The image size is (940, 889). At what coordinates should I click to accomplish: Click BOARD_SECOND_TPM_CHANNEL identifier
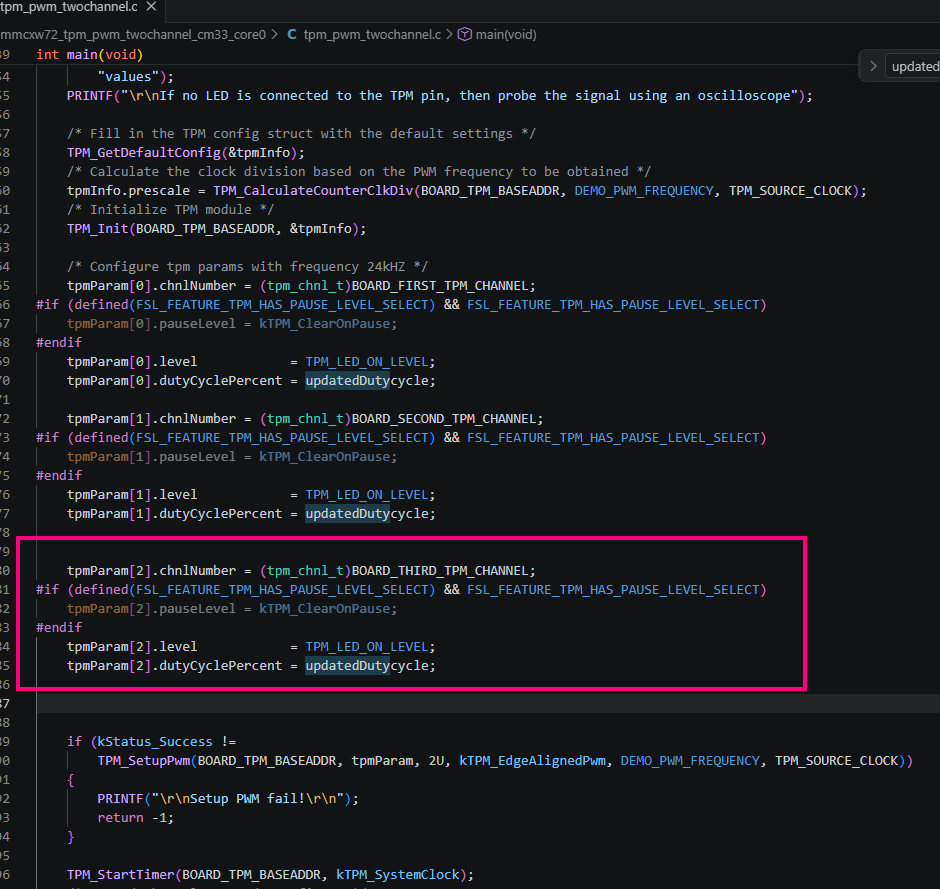click(442, 419)
